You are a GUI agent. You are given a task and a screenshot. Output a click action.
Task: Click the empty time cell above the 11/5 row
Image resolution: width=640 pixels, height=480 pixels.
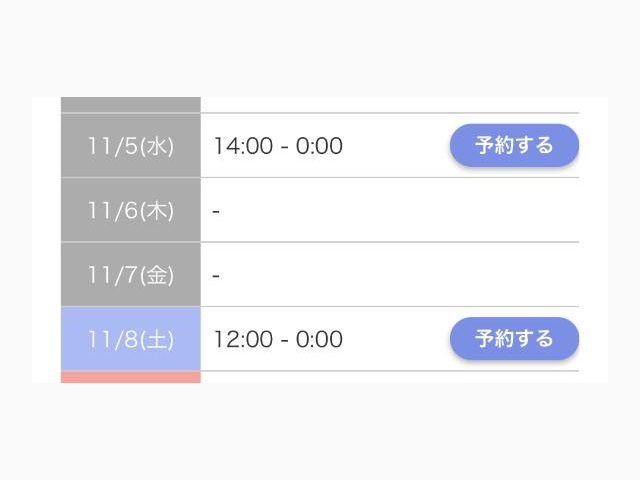click(388, 104)
